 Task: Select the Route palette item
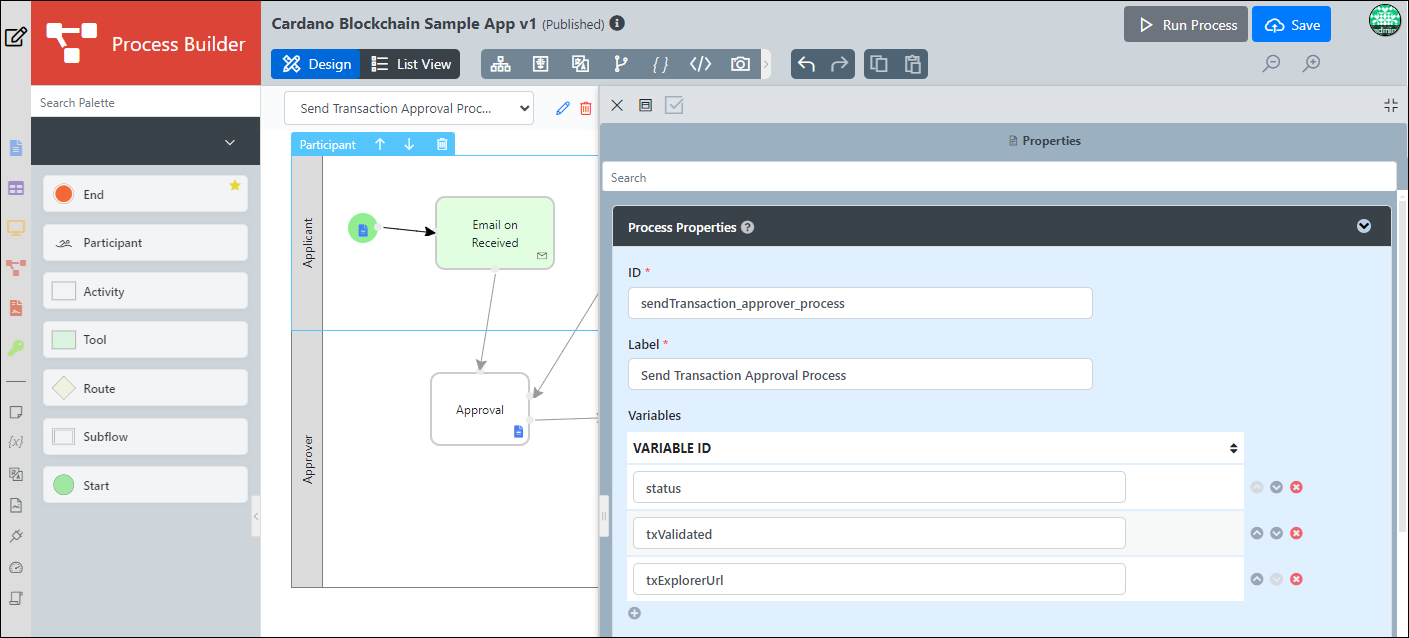click(x=145, y=388)
